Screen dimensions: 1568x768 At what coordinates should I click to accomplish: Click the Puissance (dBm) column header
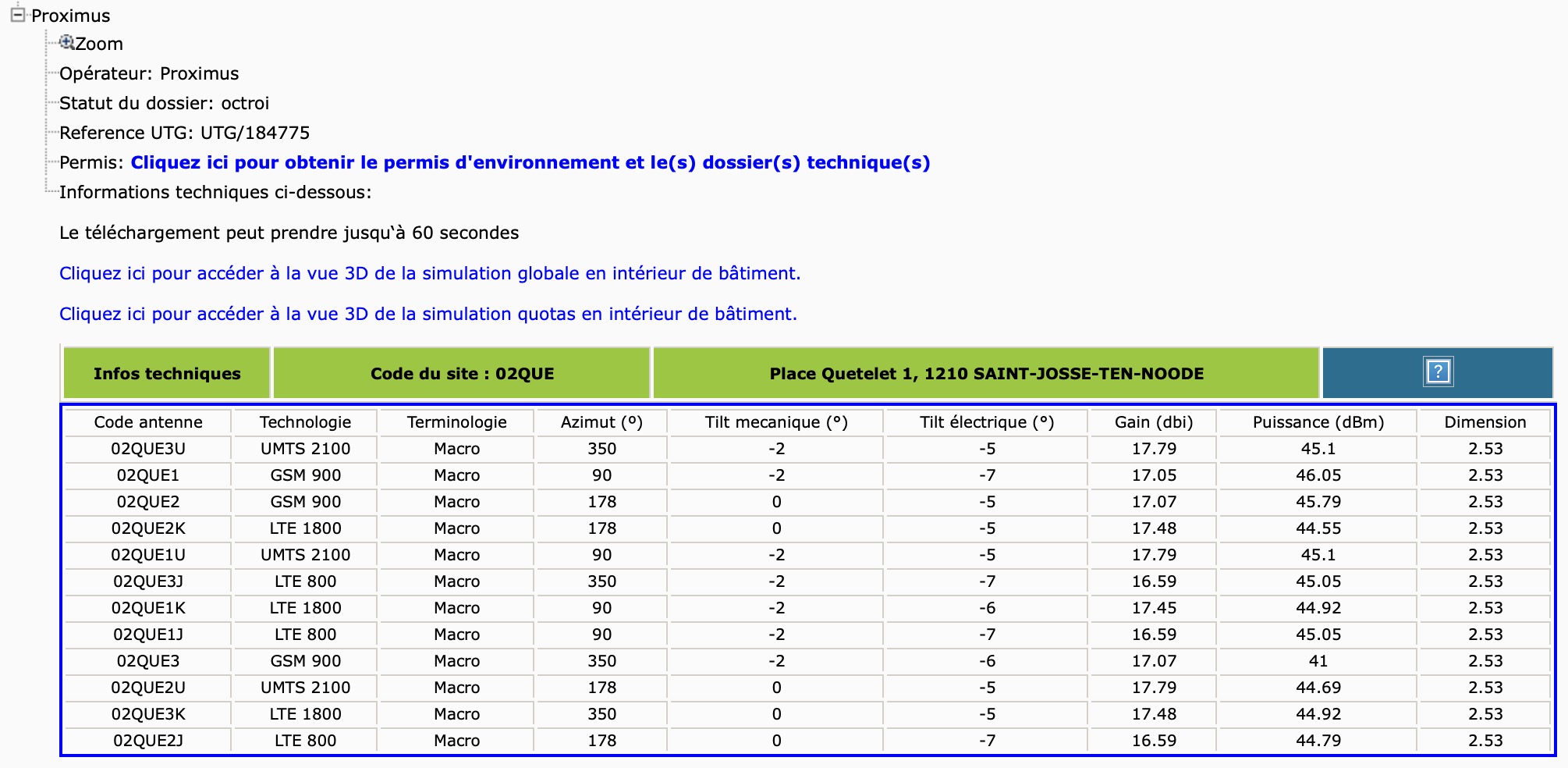[x=1318, y=422]
